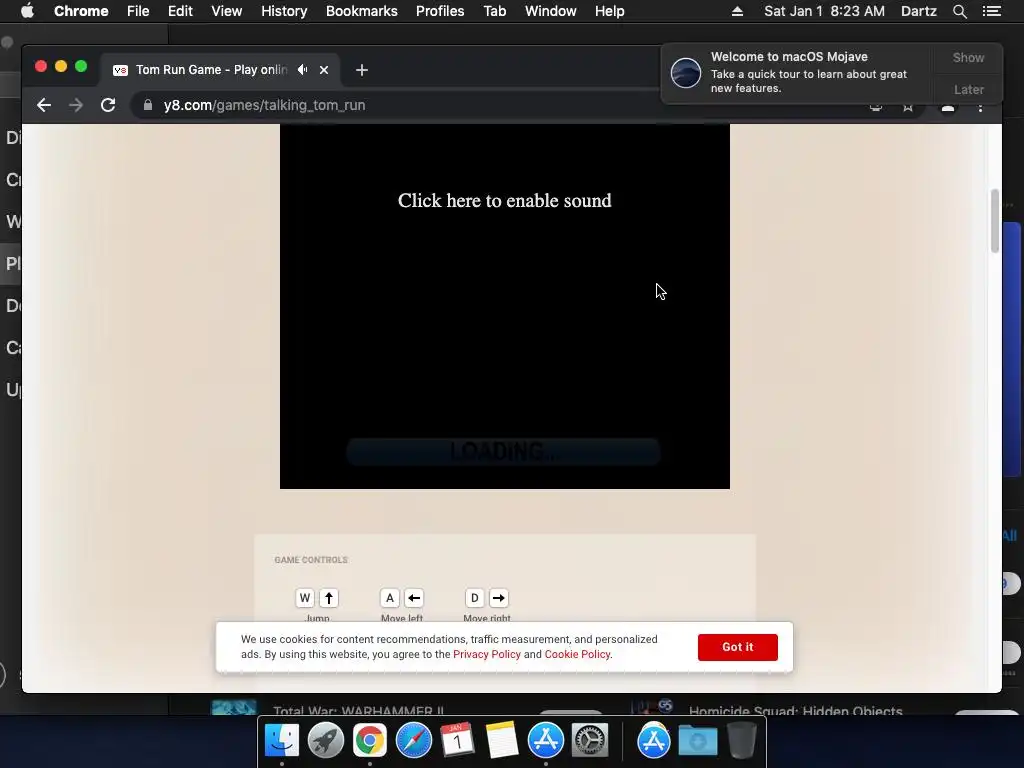Screen dimensions: 1024x768
Task: Bookmark this page with the star icon
Action: (908, 106)
